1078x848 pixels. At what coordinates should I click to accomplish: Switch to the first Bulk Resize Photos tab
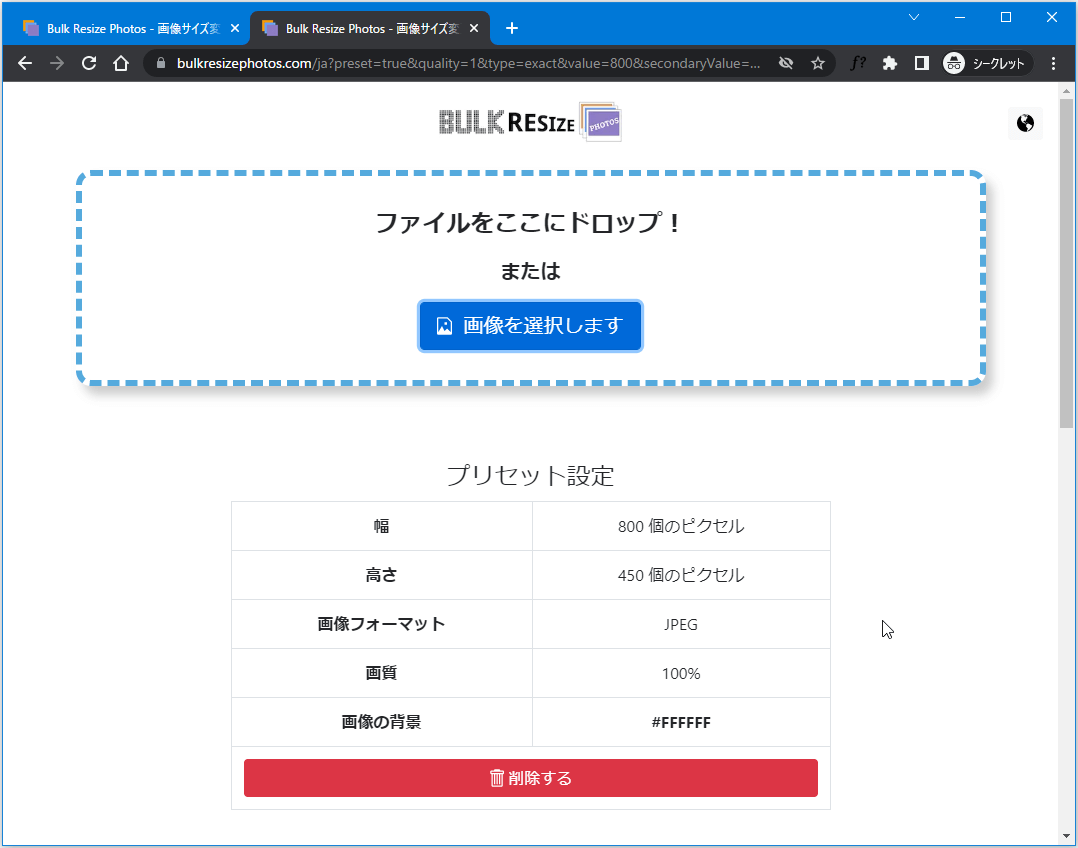click(x=125, y=29)
